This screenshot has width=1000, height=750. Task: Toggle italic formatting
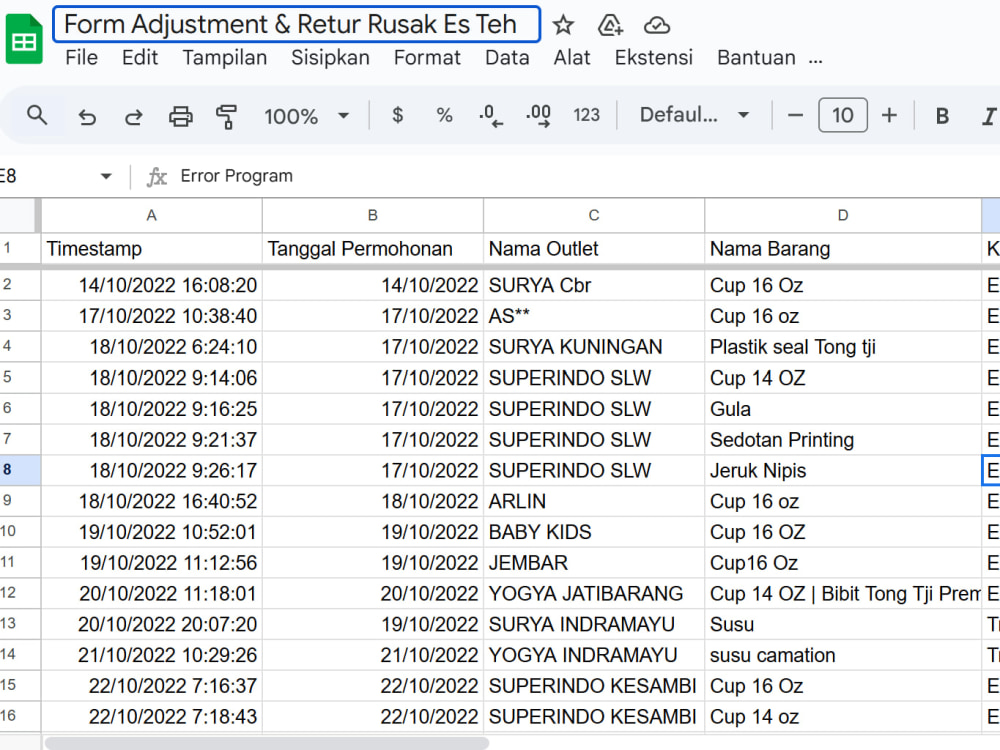pyautogui.click(x=989, y=116)
